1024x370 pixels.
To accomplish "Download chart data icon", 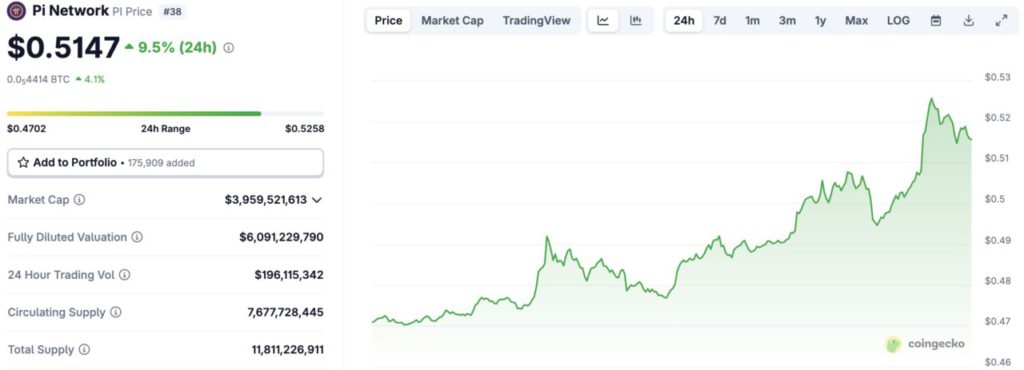I will 968,21.
